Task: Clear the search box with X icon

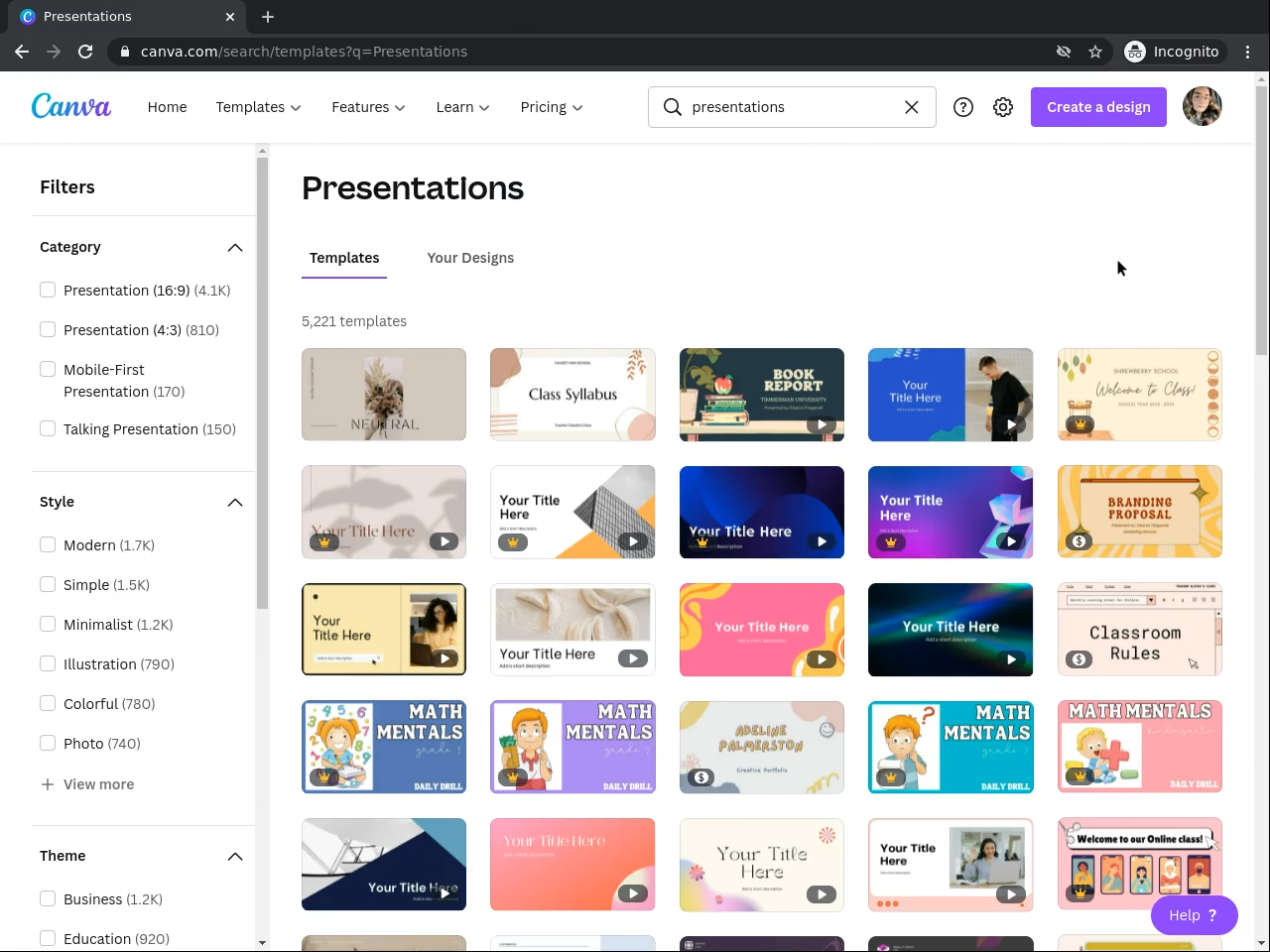Action: [x=911, y=107]
